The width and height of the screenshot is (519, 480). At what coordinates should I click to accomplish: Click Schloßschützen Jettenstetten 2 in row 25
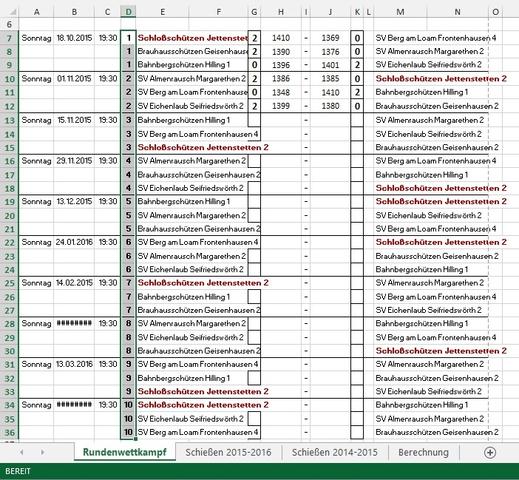[203, 283]
